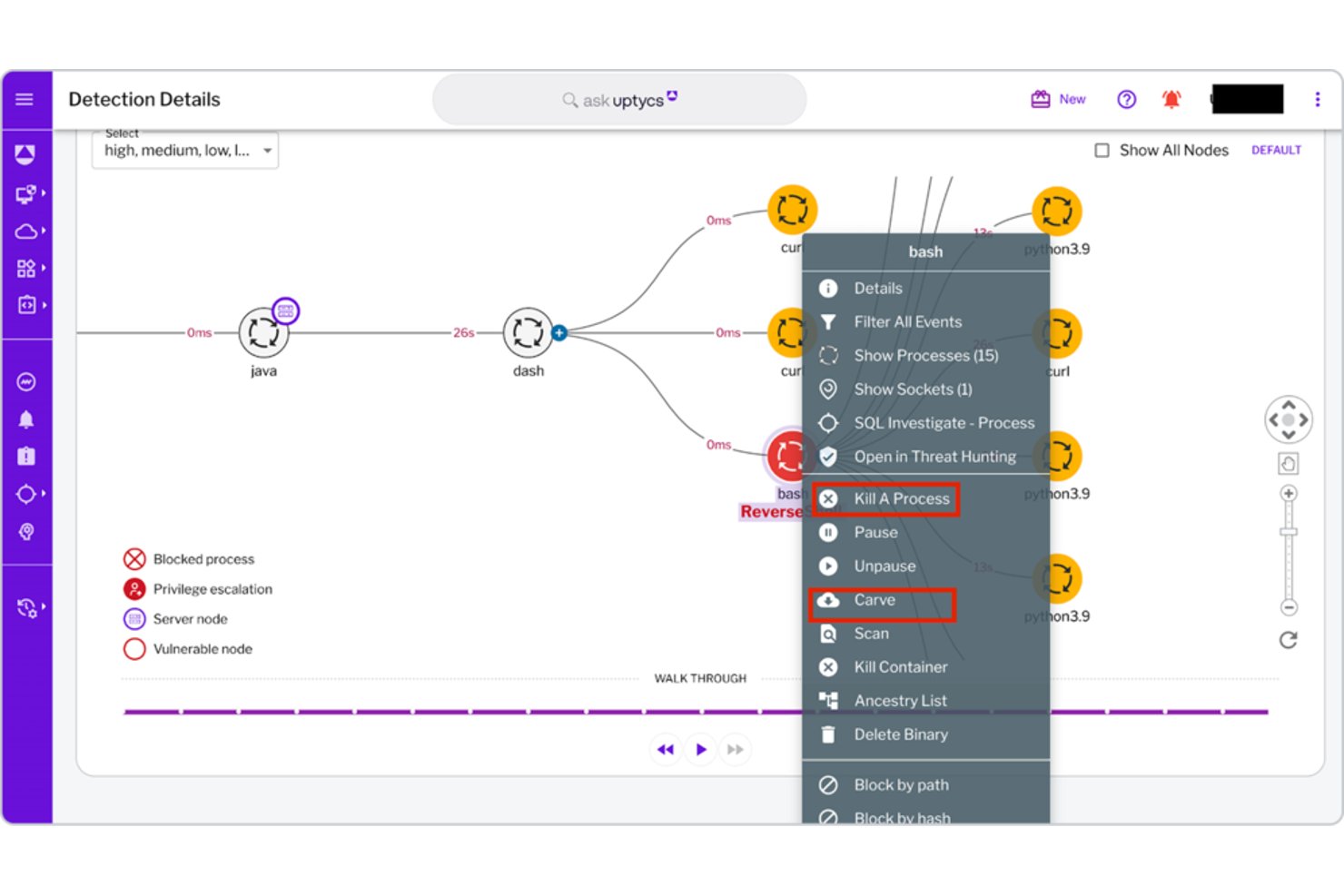
Task: Choose Open in Threat Hunting
Action: coord(926,456)
